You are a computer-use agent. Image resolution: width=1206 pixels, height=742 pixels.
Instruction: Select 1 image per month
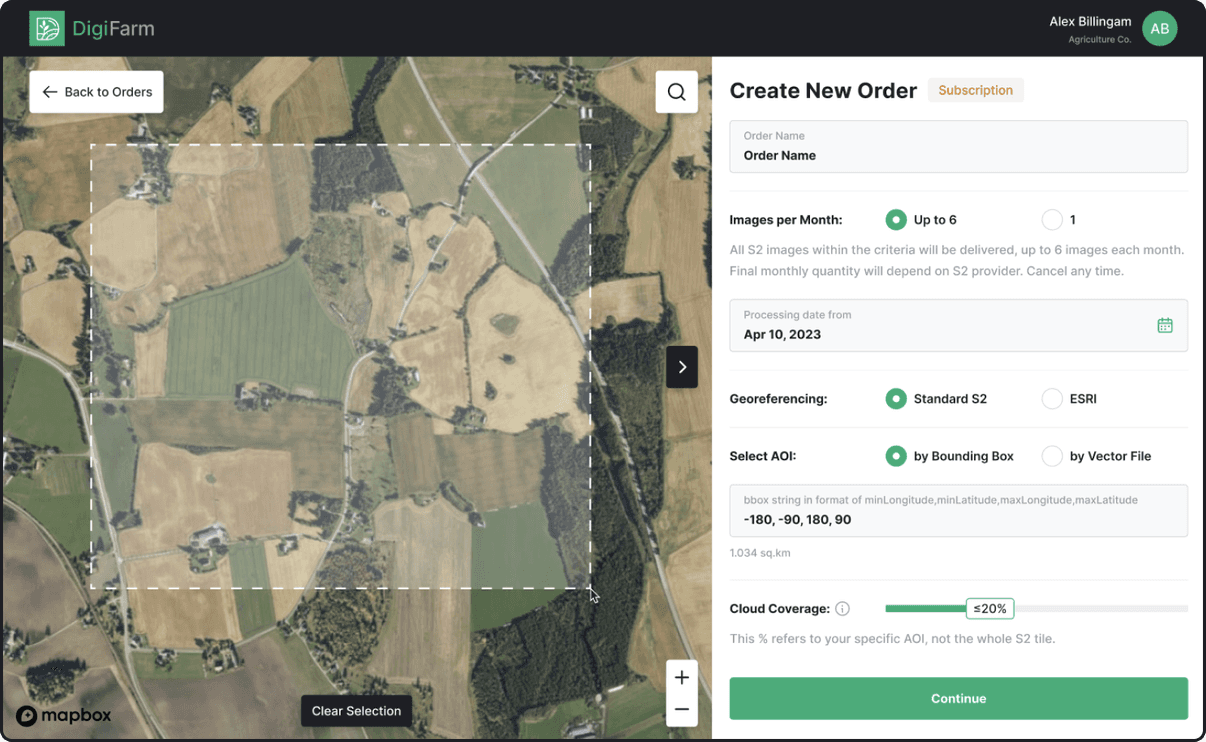click(x=1052, y=219)
